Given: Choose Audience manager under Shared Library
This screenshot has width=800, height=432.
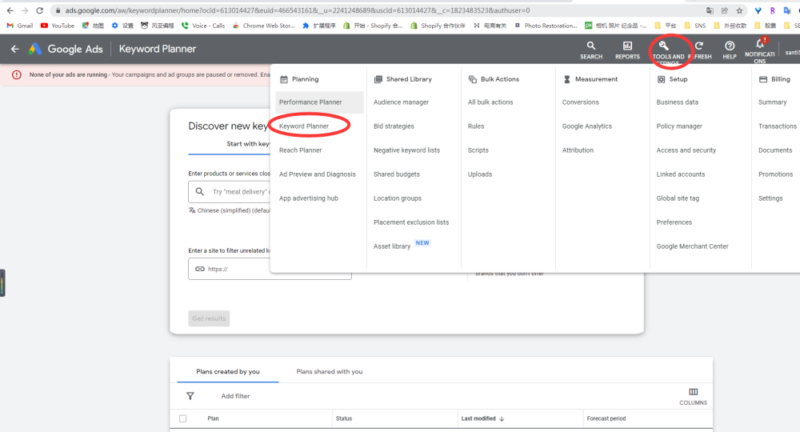Looking at the screenshot, I should (x=401, y=102).
